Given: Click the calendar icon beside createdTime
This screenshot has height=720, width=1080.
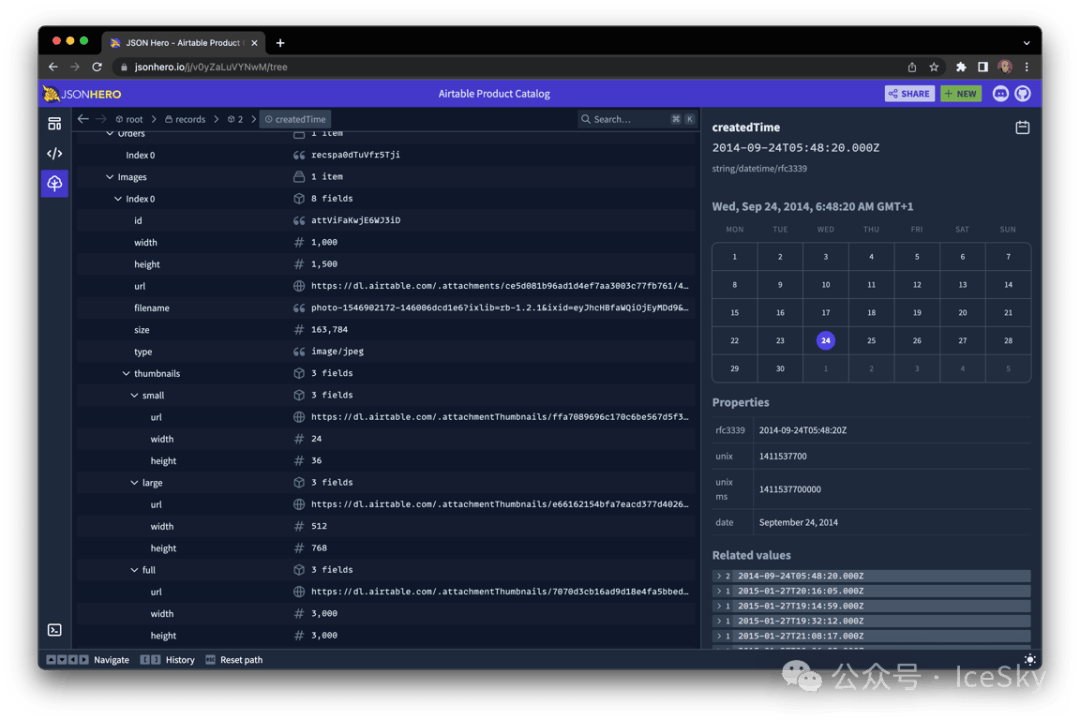Looking at the screenshot, I should coord(1022,128).
